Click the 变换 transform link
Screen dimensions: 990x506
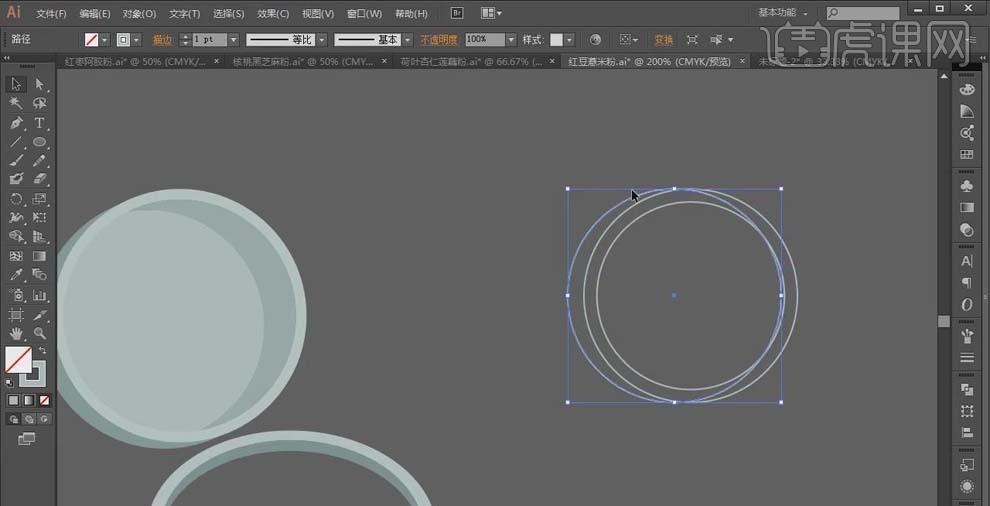[663, 40]
